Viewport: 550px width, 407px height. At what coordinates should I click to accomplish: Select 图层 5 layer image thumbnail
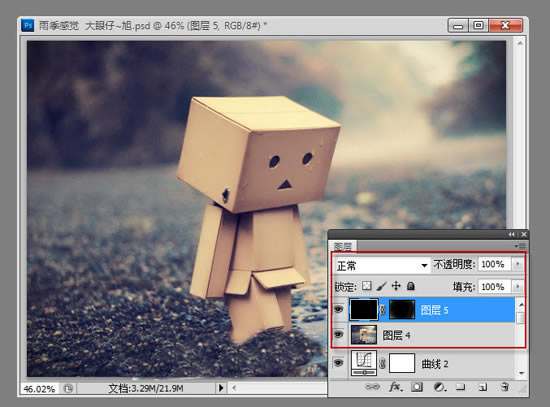364,309
